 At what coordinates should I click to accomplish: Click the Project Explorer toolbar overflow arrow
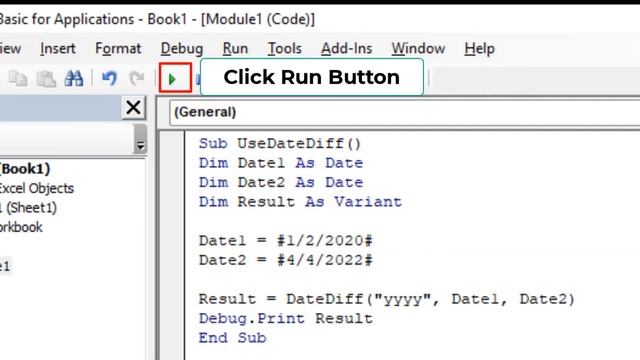point(140,139)
